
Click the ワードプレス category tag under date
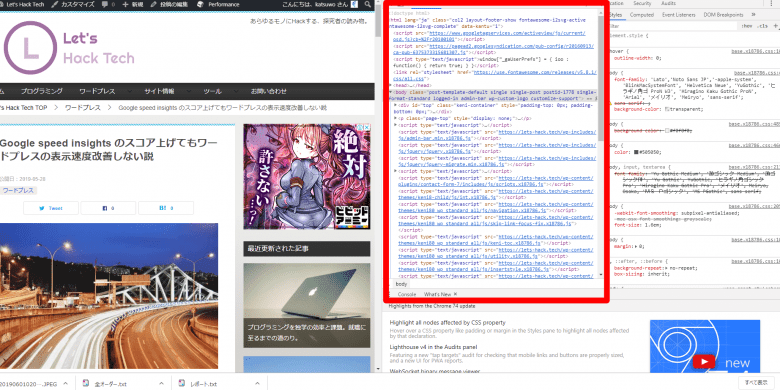[x=18, y=191]
